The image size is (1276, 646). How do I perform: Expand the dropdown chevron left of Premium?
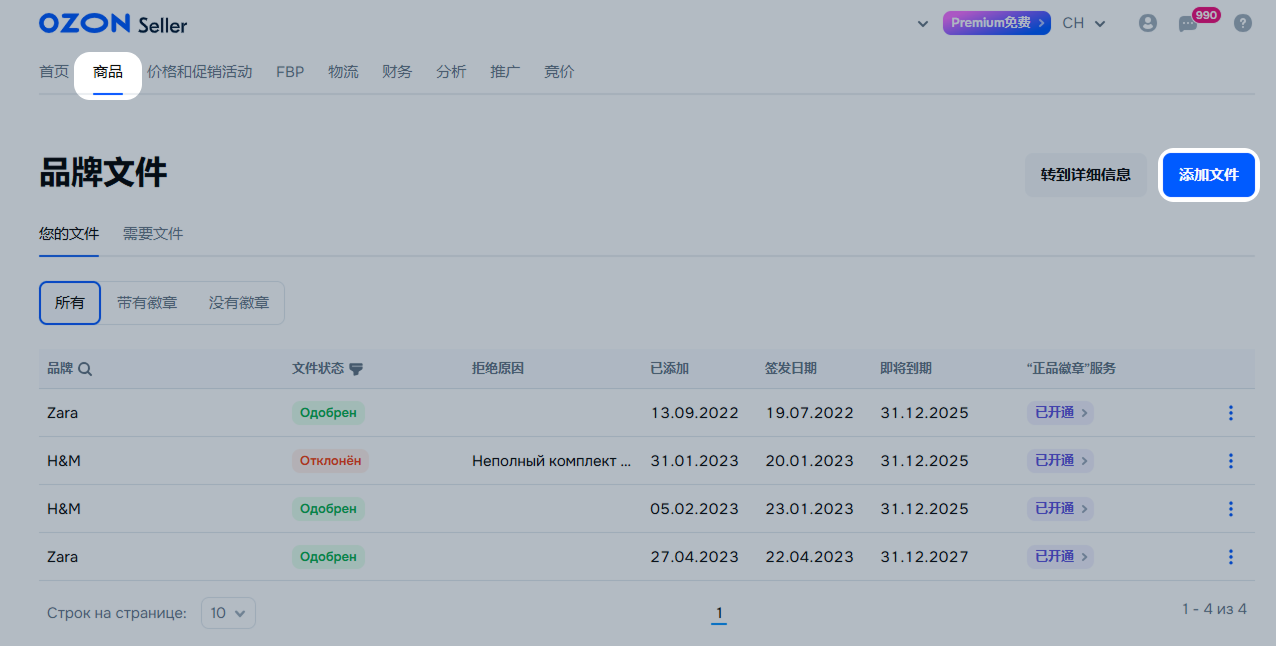tap(923, 24)
